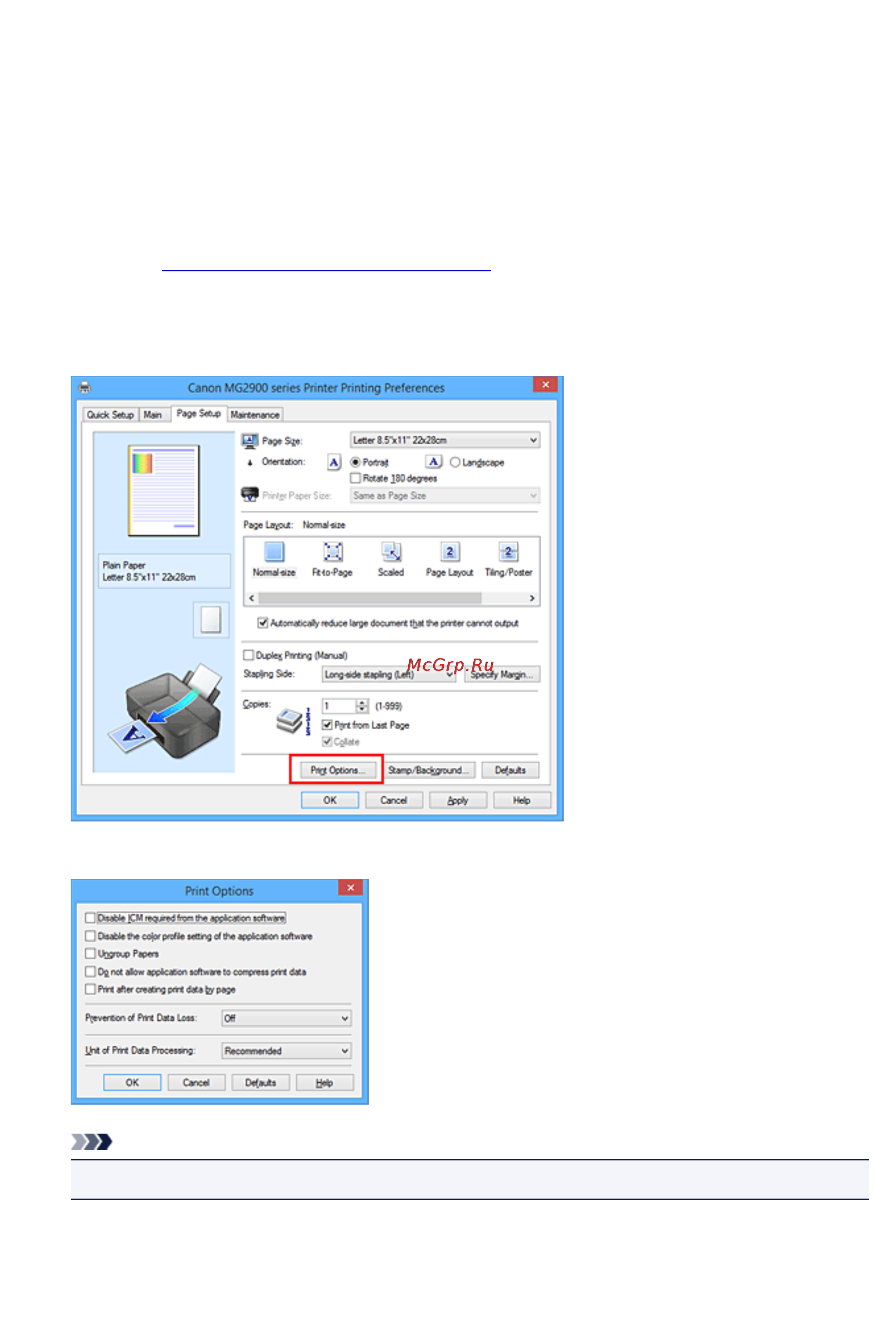Check Do not allow application software compress
The width and height of the screenshot is (896, 1329).
click(90, 971)
